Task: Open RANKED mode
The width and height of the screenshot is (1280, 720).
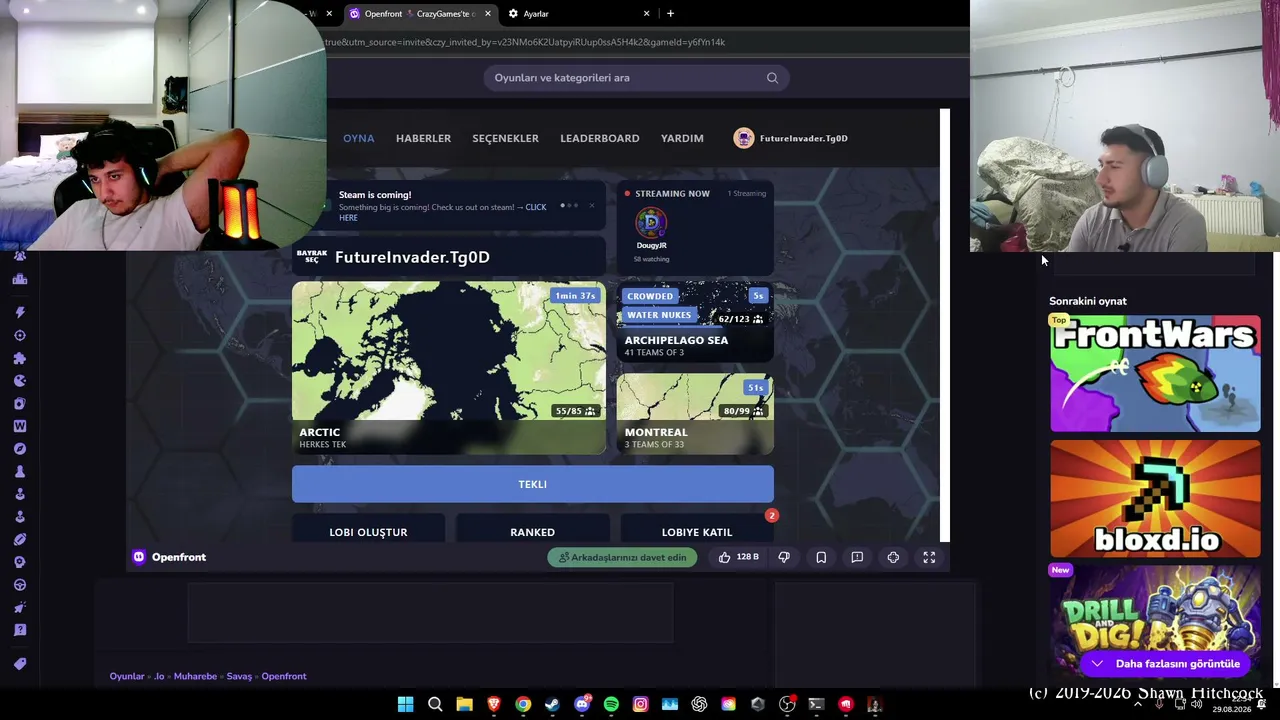Action: (532, 530)
